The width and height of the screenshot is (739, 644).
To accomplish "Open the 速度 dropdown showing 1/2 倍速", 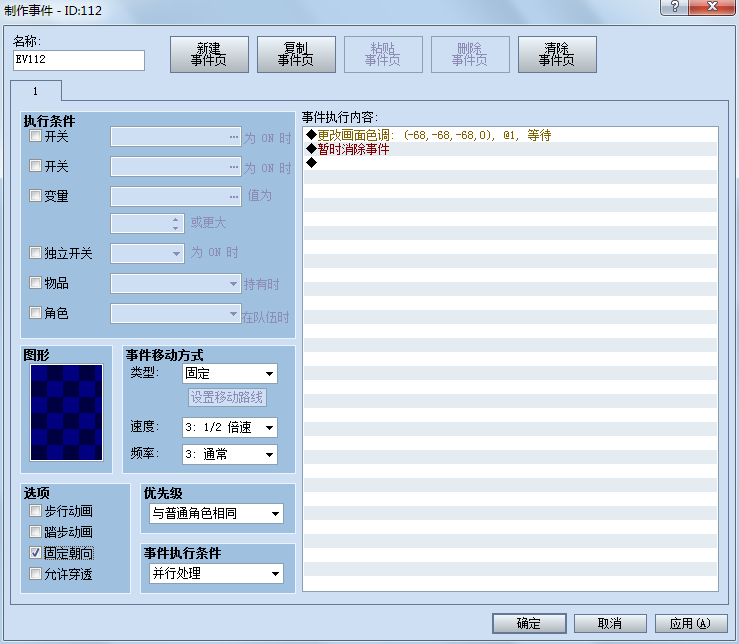I will pyautogui.click(x=230, y=427).
